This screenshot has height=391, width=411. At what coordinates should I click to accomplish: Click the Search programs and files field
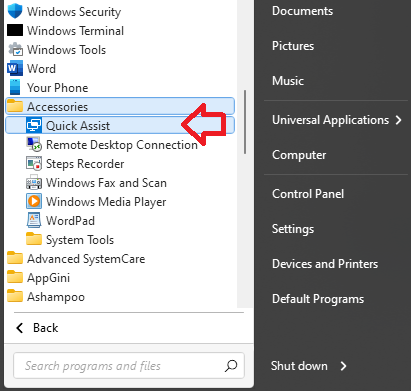(129, 366)
